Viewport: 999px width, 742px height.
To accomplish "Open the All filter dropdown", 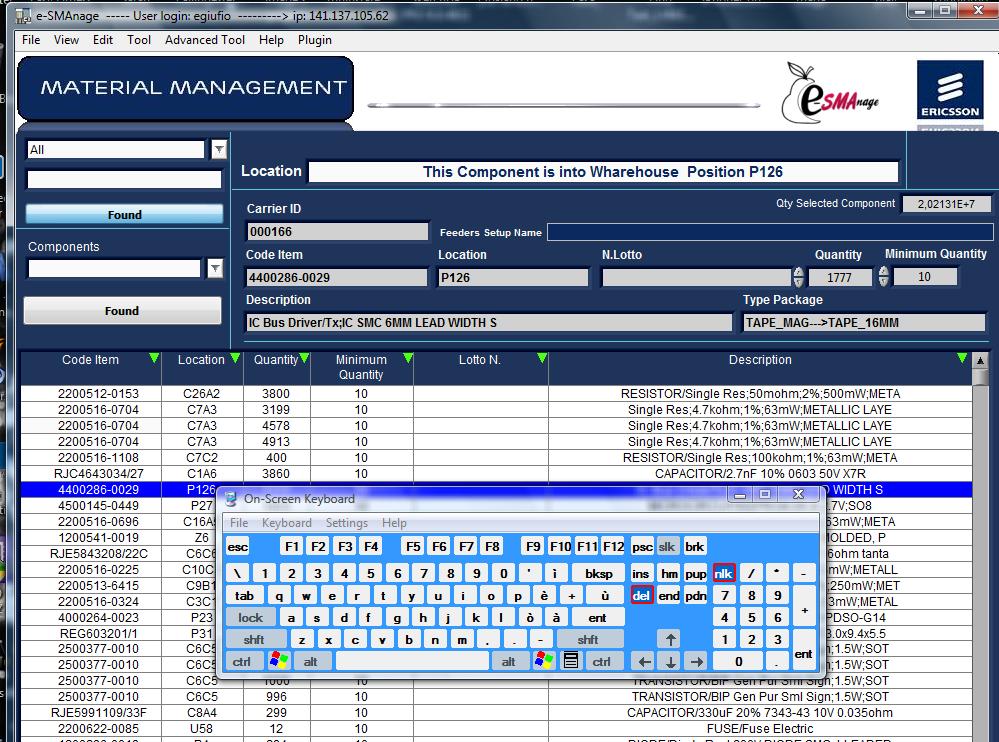I will coord(219,150).
